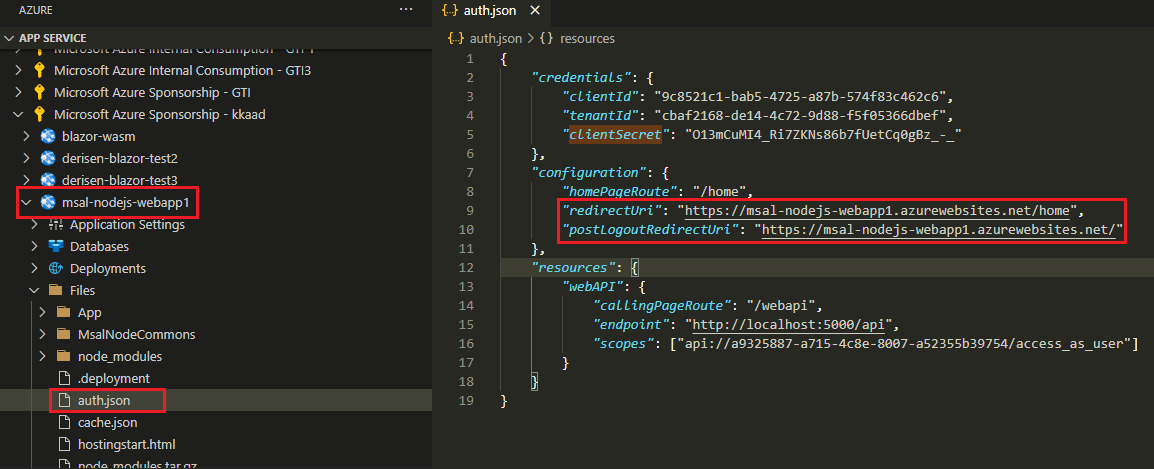Click the derisen-blazor-test3 web app icon
1154x469 pixels.
tap(49, 180)
